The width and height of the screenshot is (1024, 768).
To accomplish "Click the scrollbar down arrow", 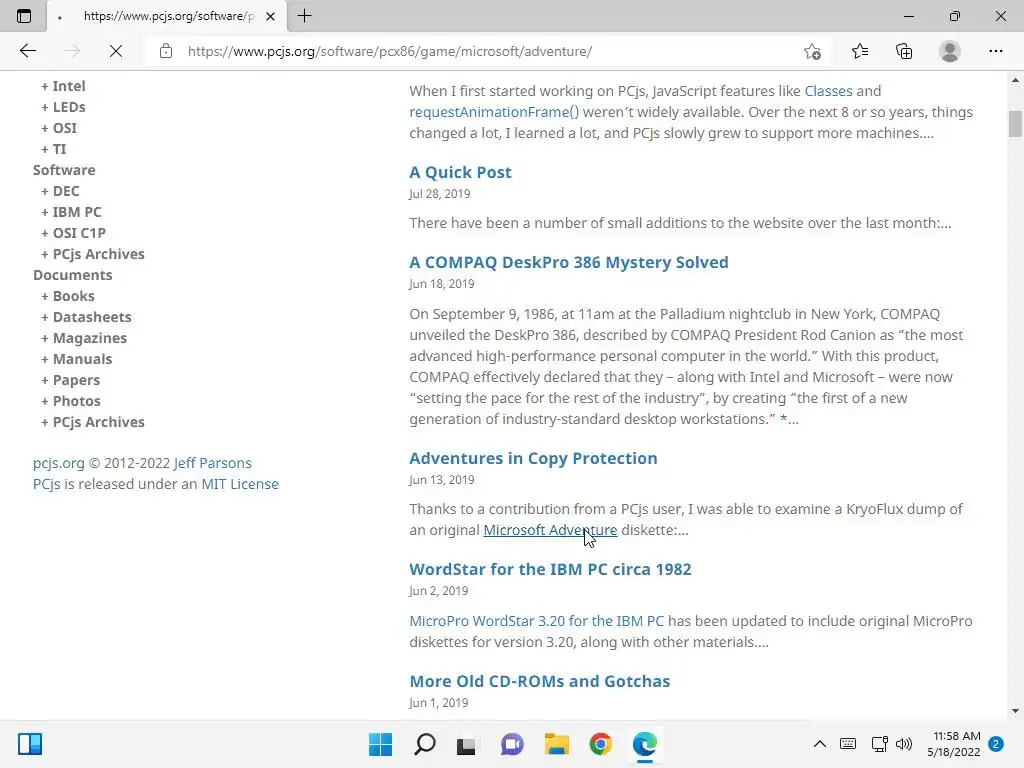I will (x=1015, y=711).
